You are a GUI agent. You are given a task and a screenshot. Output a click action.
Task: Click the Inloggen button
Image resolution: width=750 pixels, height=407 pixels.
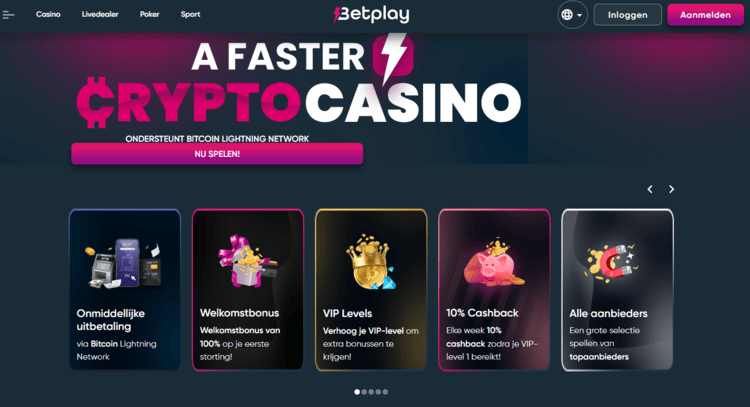click(628, 15)
